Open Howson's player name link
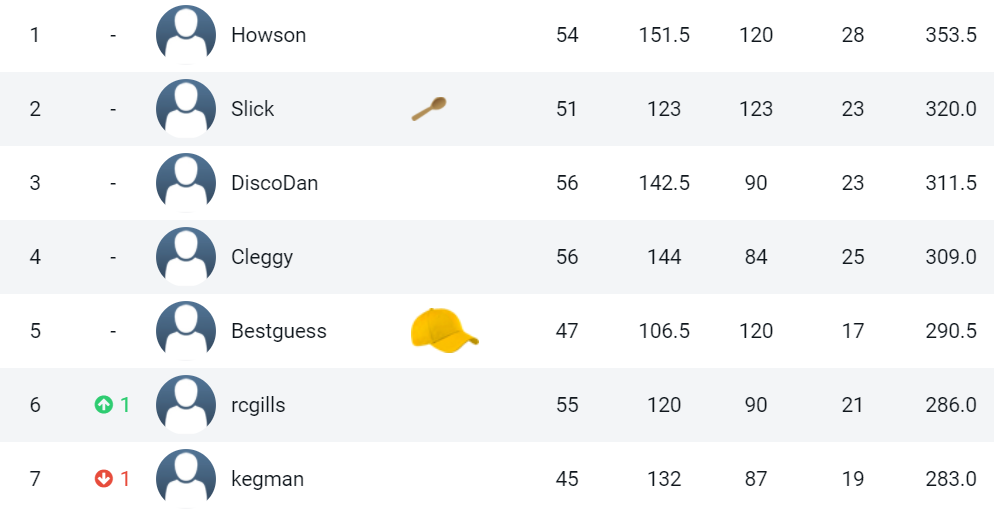Viewport: 994px width, 514px height. (268, 35)
